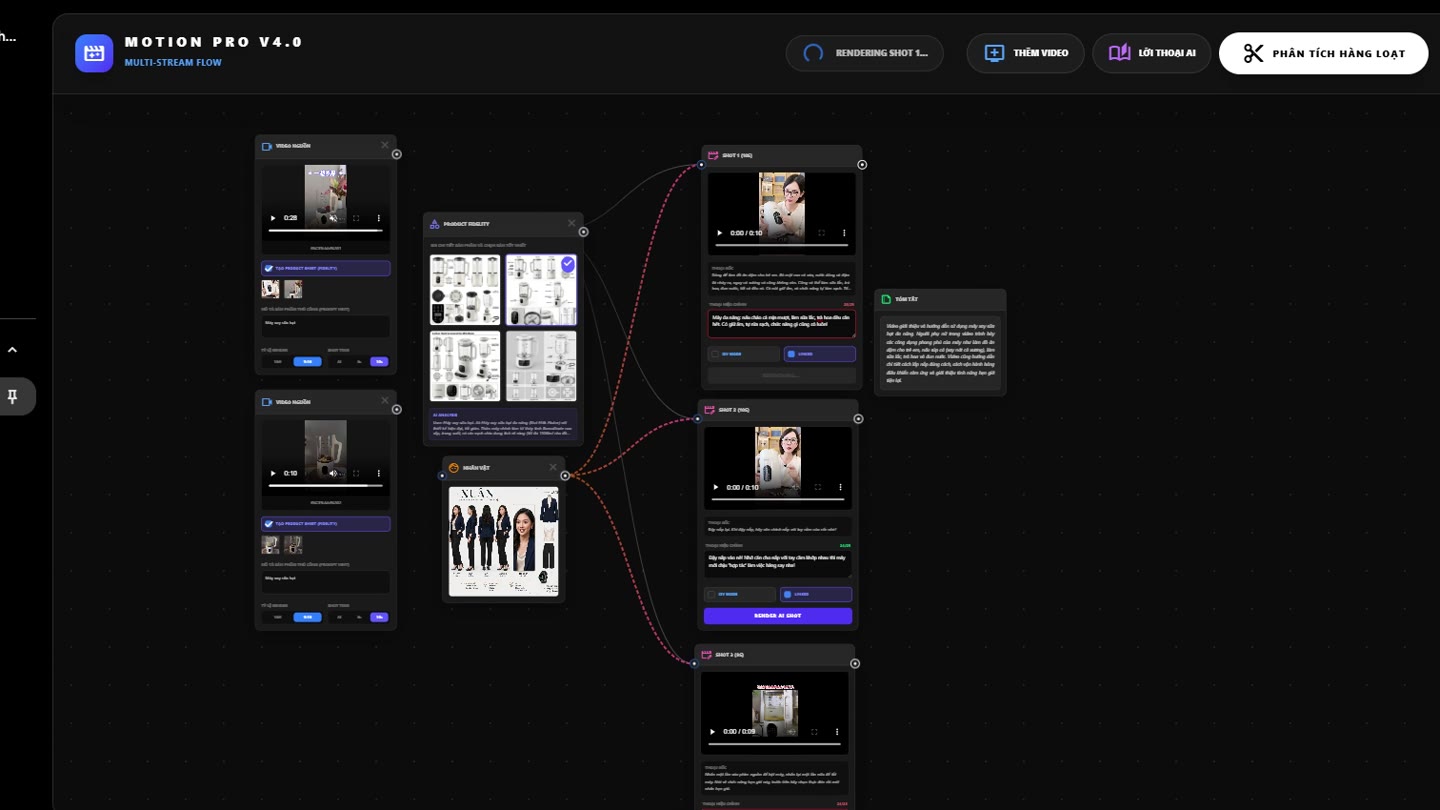Select the bottom-right faded product thumbnail
The height and width of the screenshot is (810, 1440).
[541, 366]
